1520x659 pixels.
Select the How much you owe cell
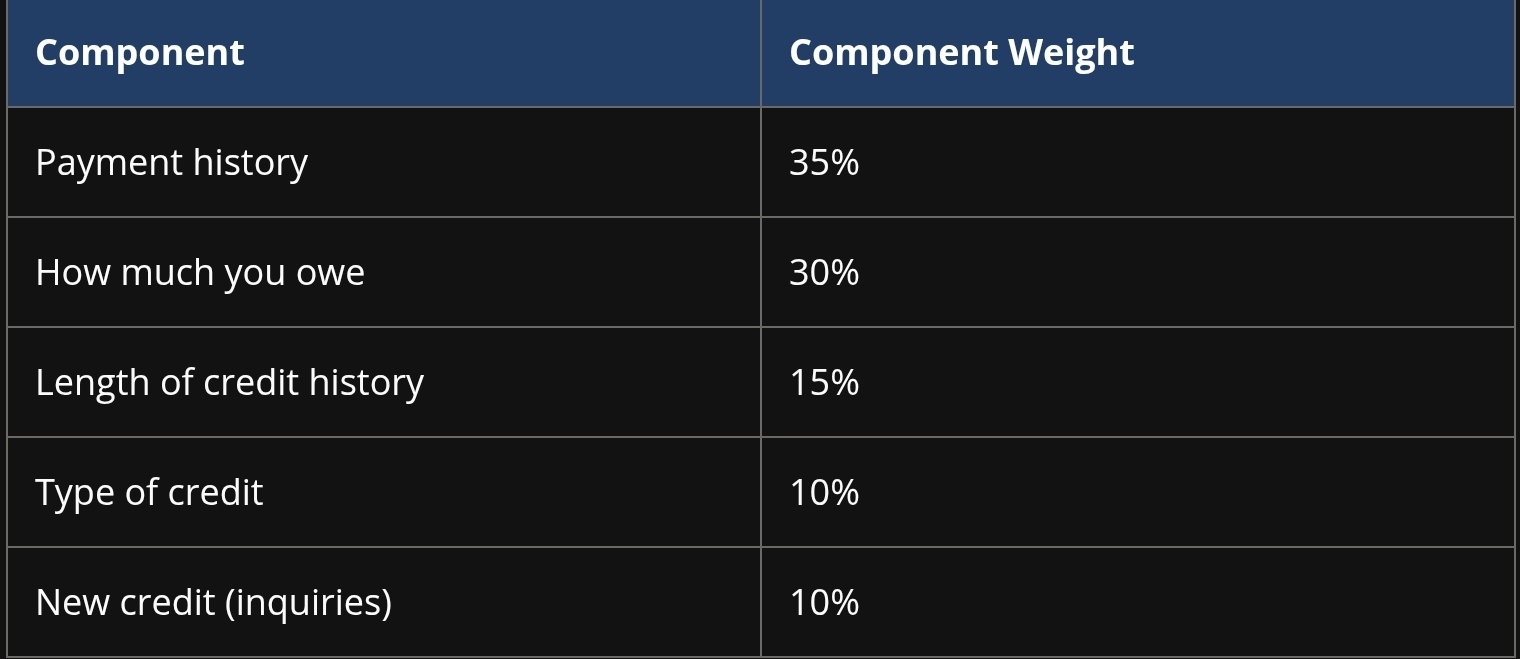click(200, 272)
